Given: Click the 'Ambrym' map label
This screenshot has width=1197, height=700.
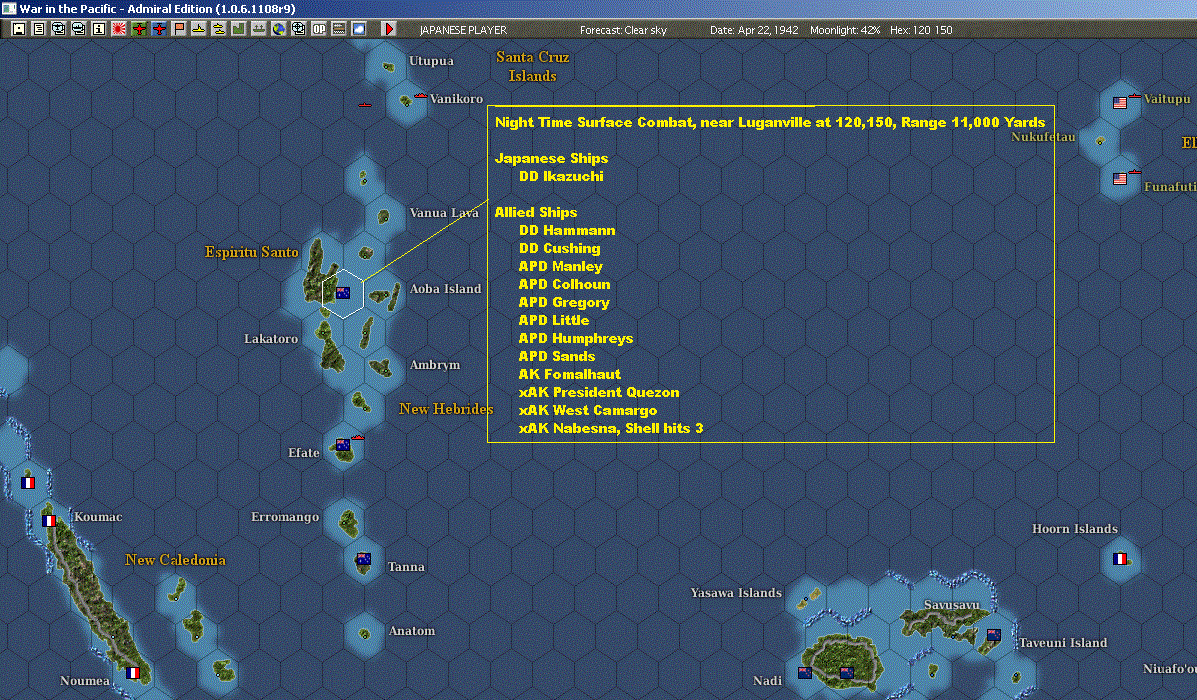Looking at the screenshot, I should [434, 365].
